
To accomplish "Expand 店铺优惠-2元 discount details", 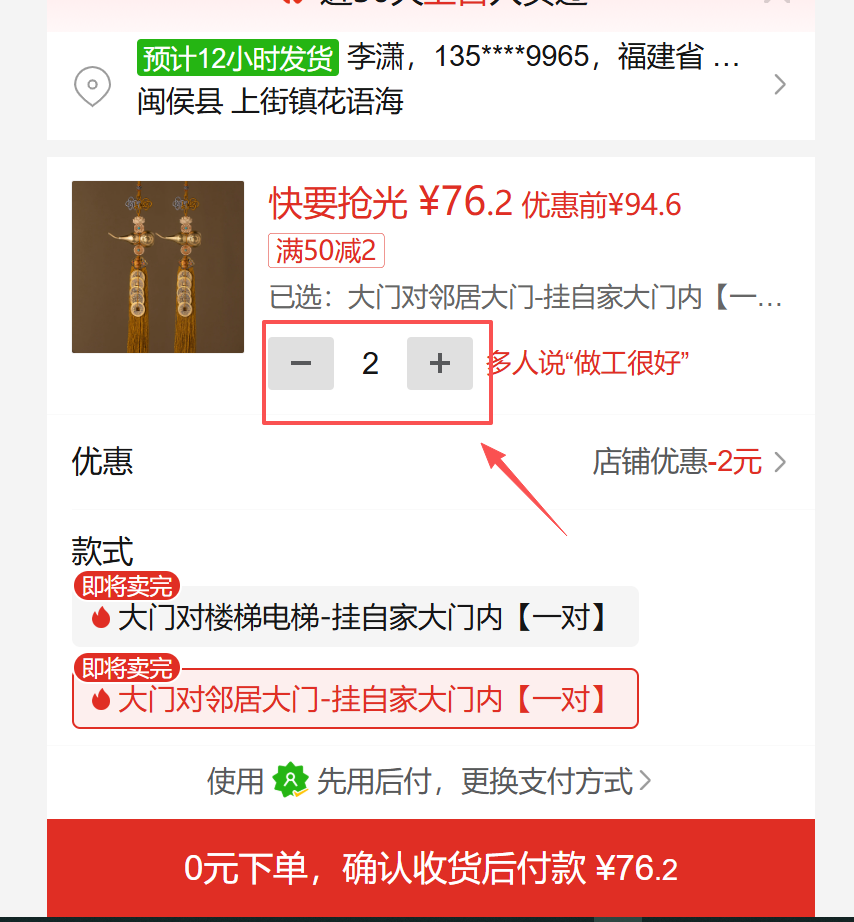I will tap(689, 462).
